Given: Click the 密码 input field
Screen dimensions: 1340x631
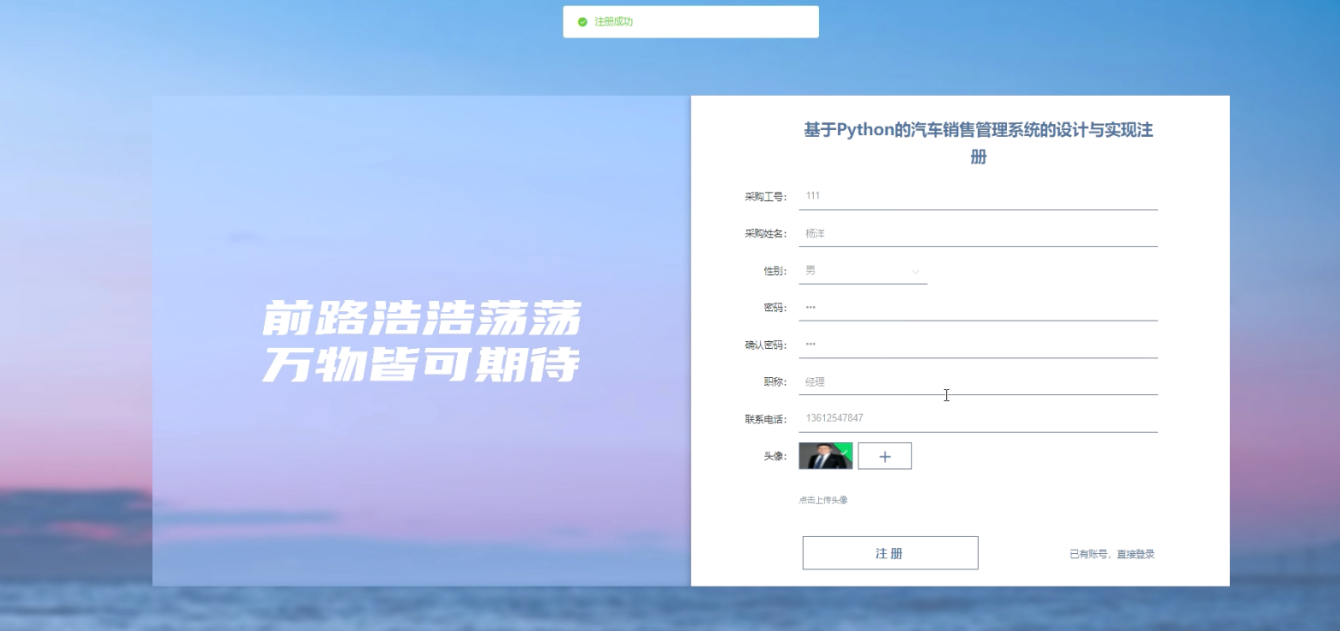Looking at the screenshot, I should (978, 307).
